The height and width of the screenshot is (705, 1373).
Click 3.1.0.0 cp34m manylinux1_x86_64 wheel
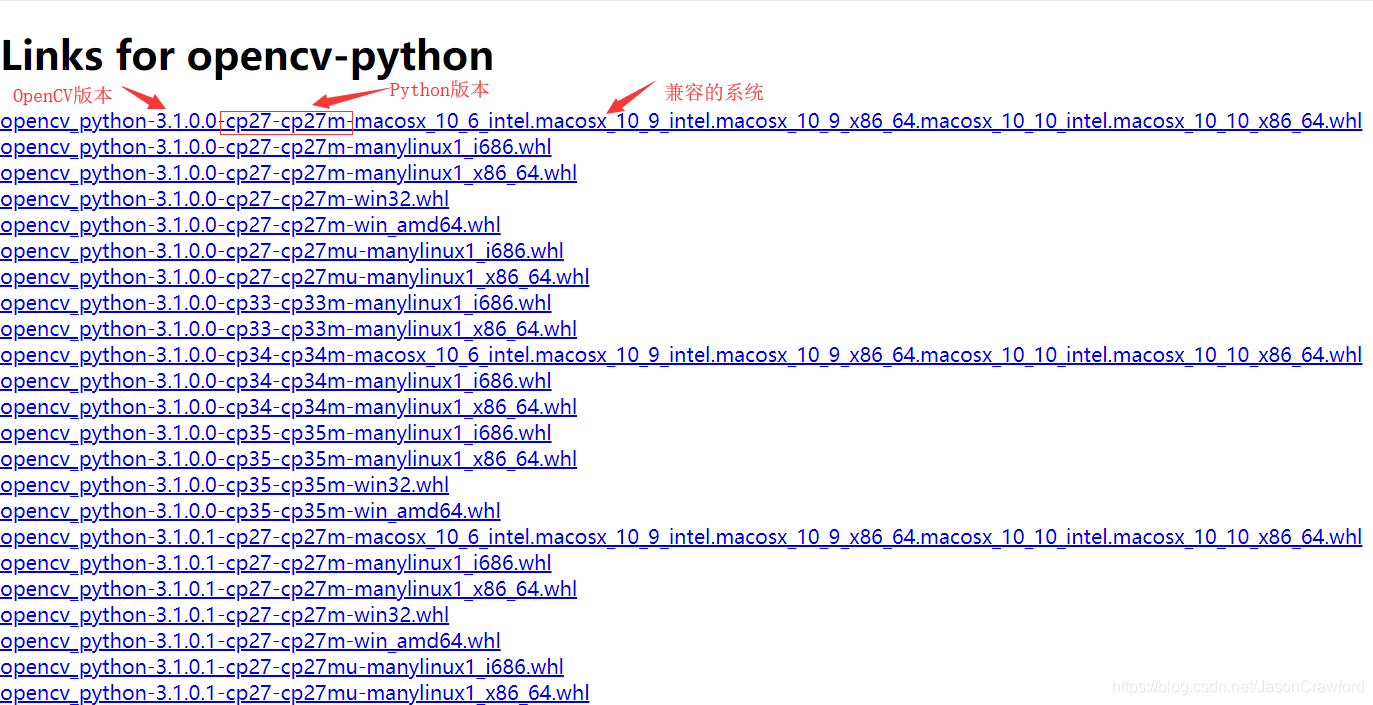tap(288, 407)
